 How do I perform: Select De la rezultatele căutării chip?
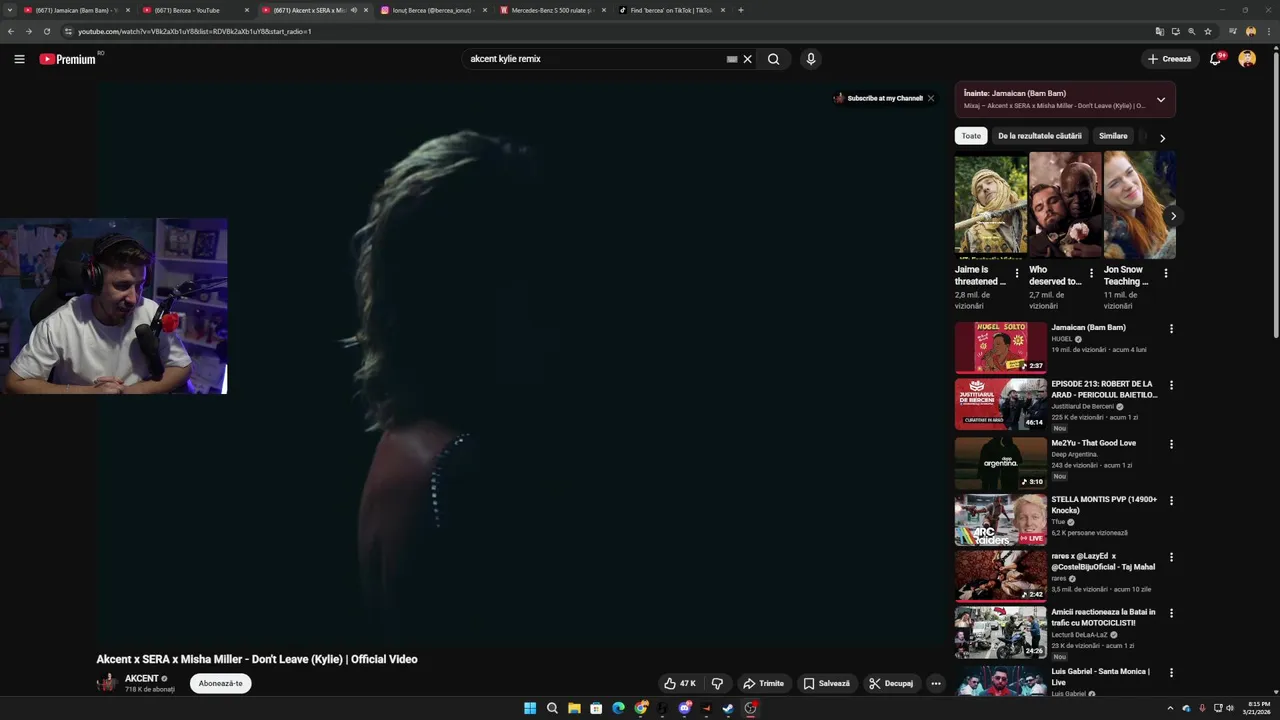click(x=1040, y=136)
